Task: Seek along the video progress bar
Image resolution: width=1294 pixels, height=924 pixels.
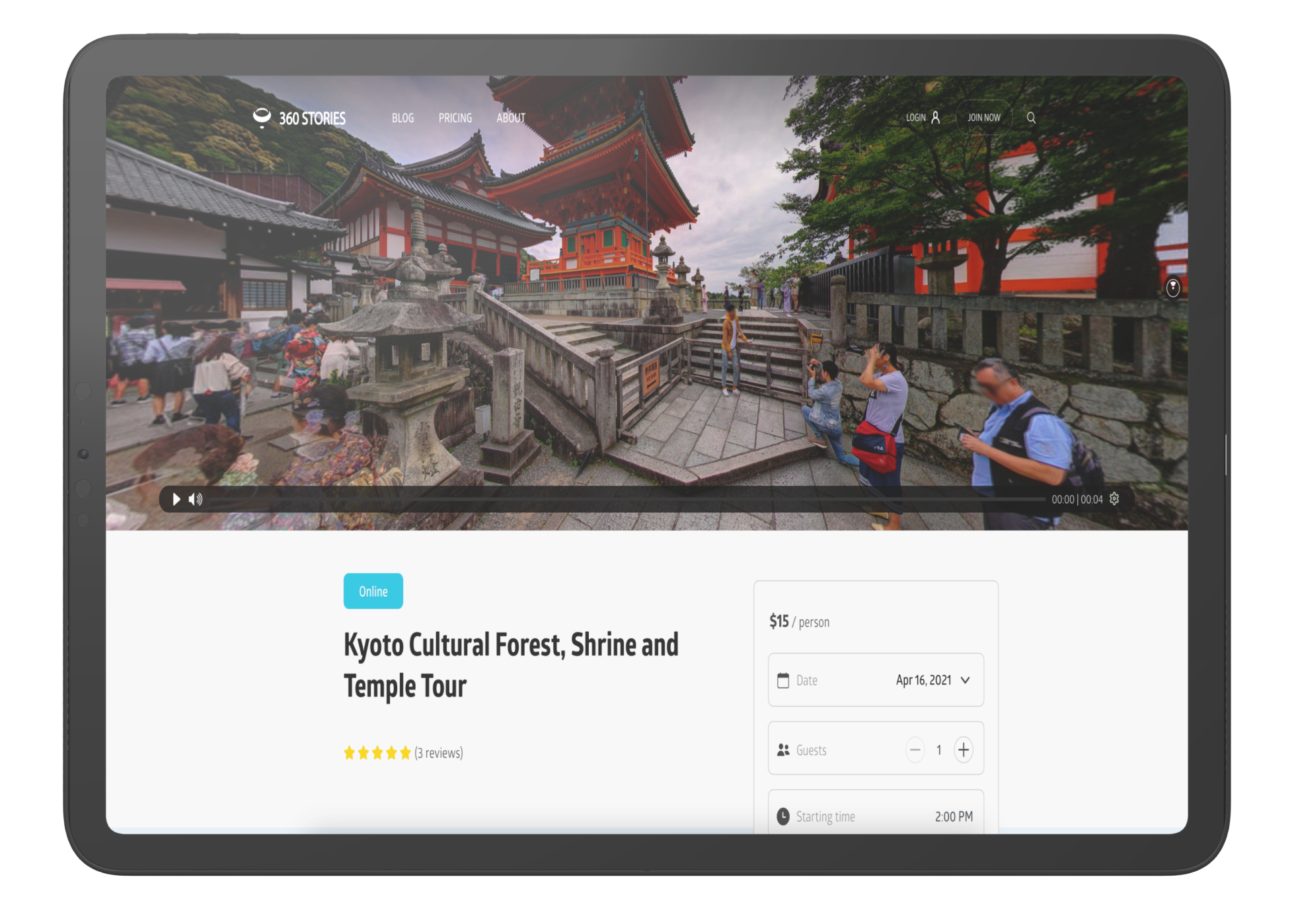Action: (628, 500)
